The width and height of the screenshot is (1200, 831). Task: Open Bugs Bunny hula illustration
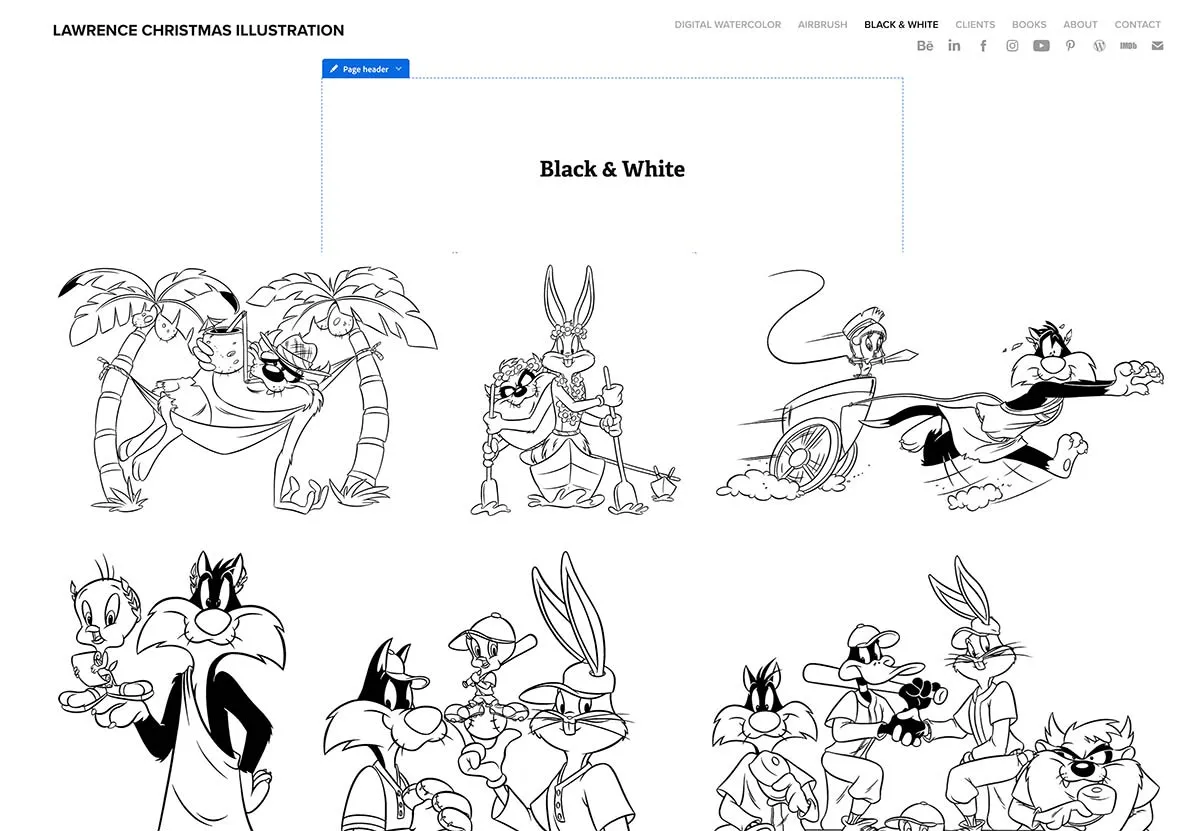(x=574, y=390)
